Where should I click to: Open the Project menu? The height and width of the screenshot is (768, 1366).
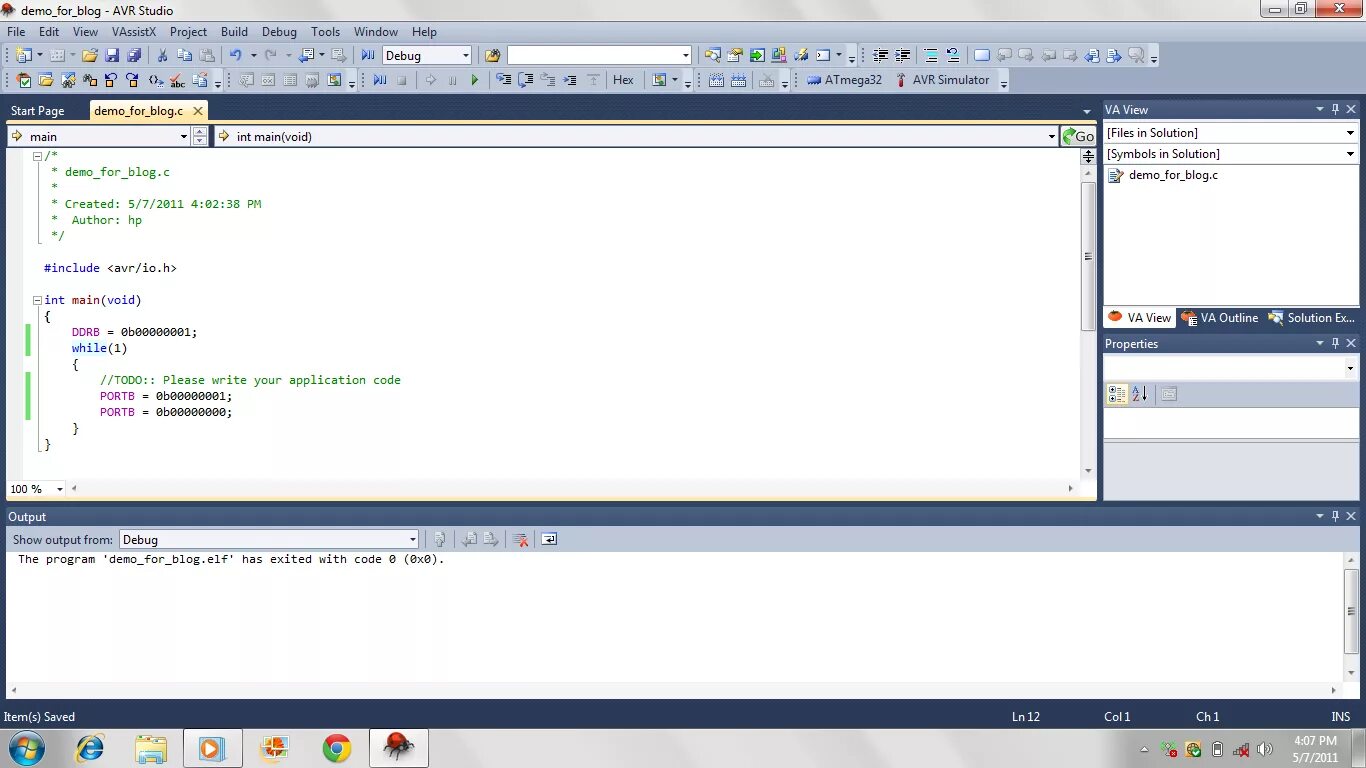pos(188,32)
